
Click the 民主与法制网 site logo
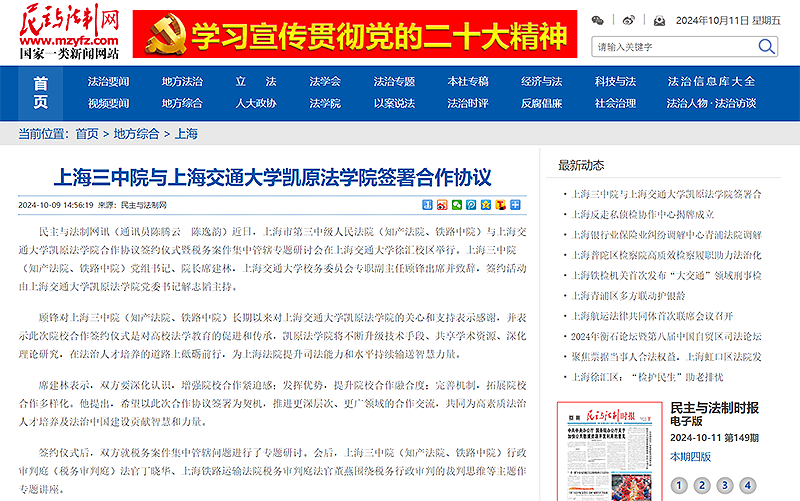point(69,31)
